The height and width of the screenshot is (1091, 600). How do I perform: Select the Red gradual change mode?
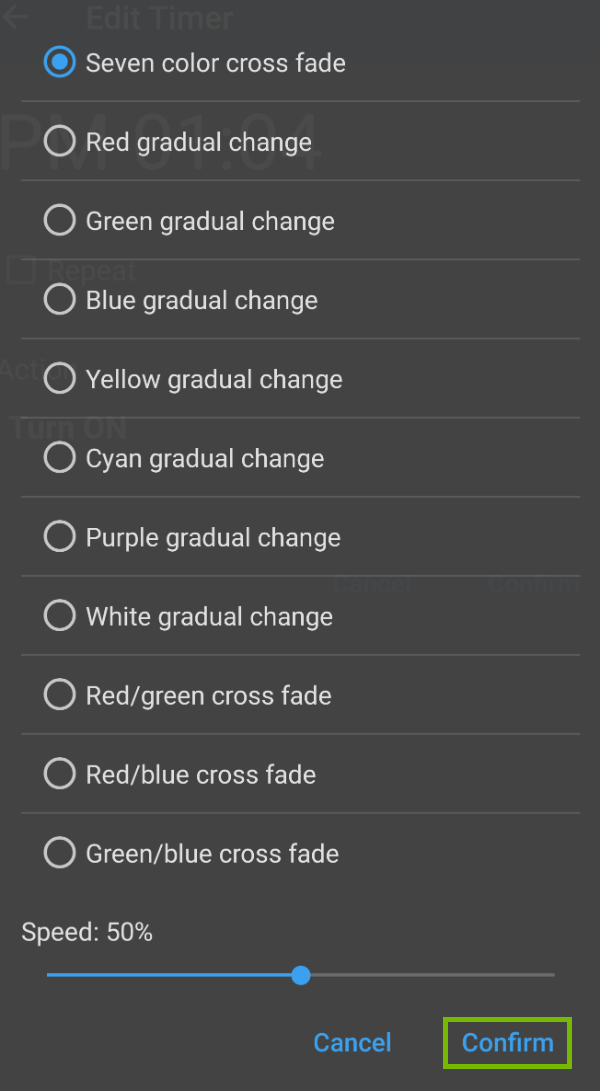[59, 141]
